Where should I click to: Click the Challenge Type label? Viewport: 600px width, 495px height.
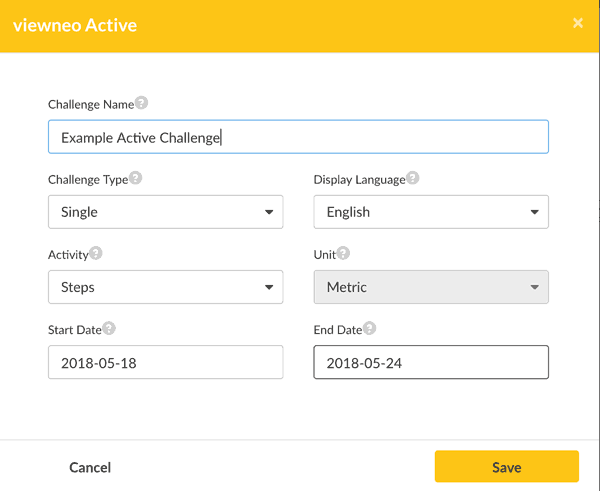88,180
